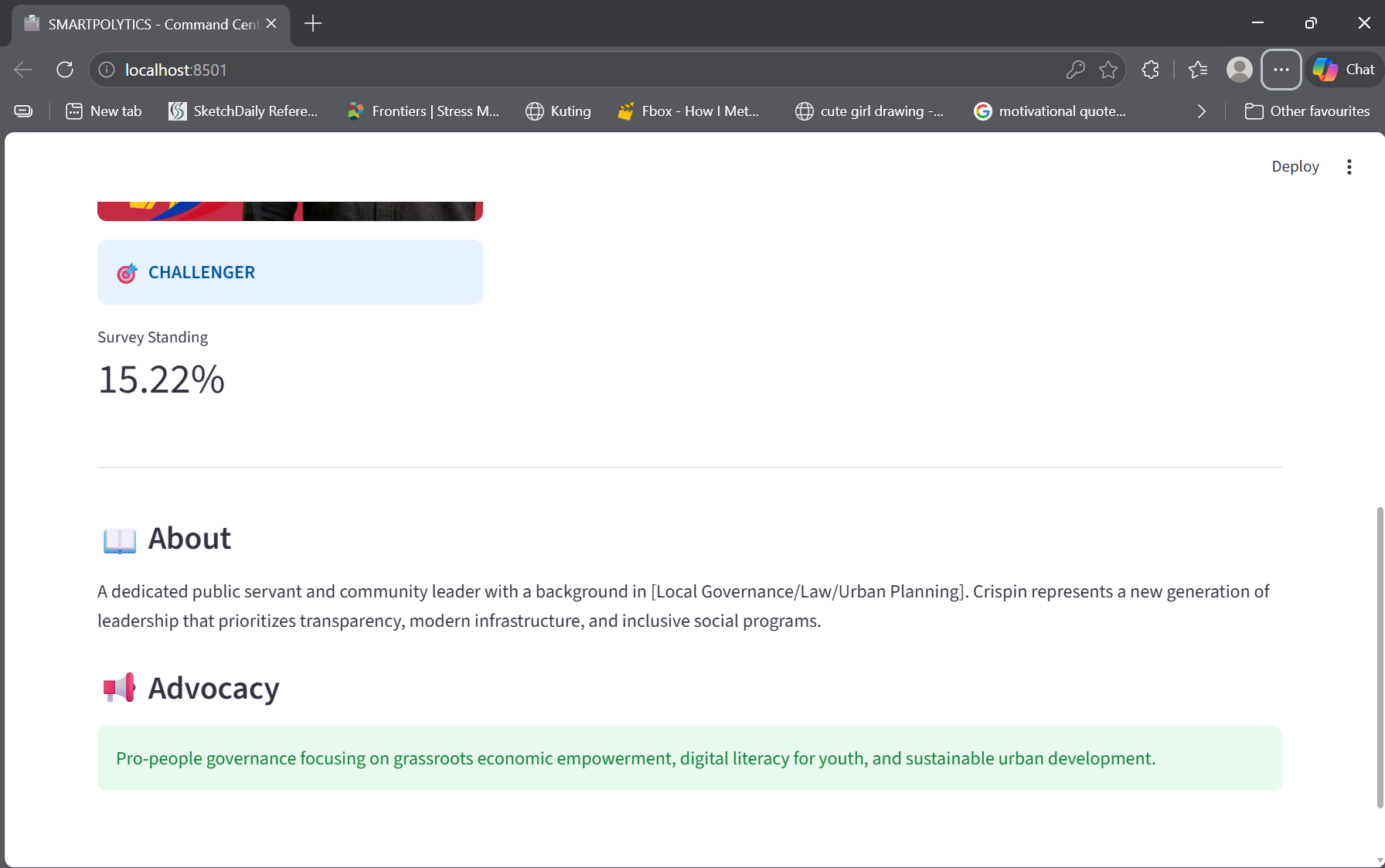
Task: Expand the hidden bookmarks chevron
Action: tap(1201, 111)
